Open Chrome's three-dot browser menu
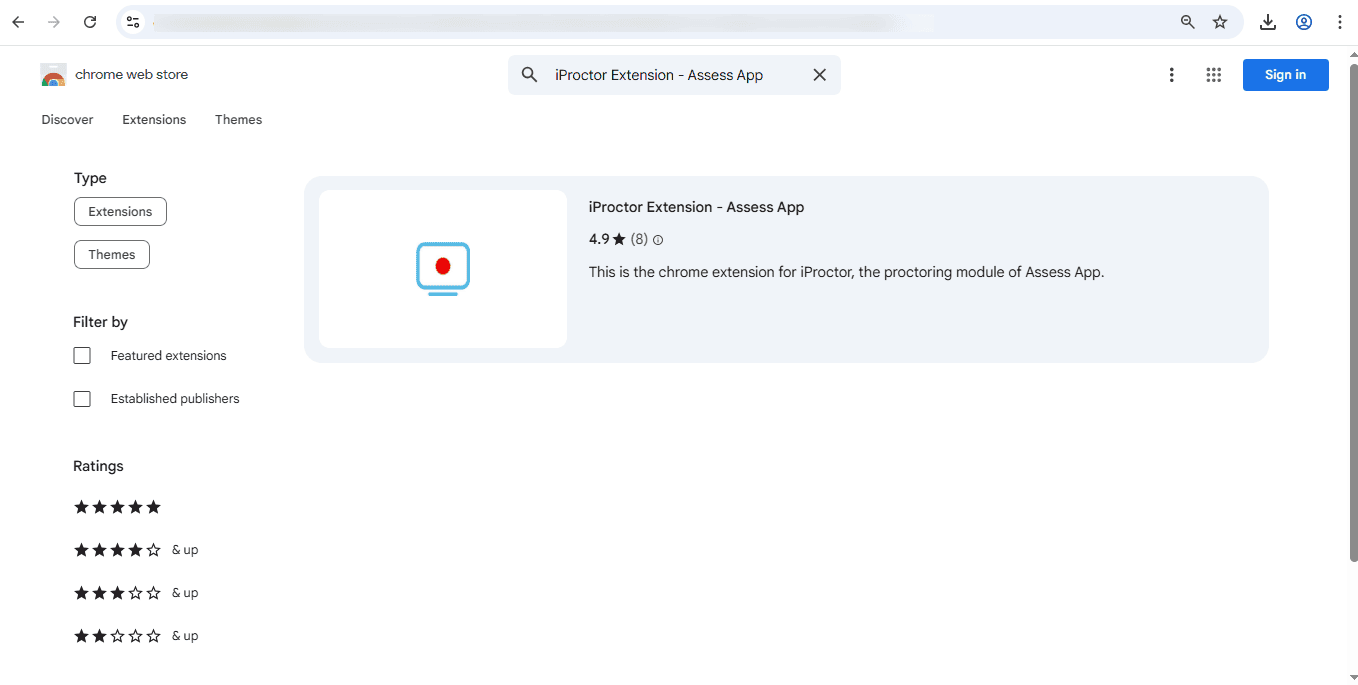 coord(1340,22)
